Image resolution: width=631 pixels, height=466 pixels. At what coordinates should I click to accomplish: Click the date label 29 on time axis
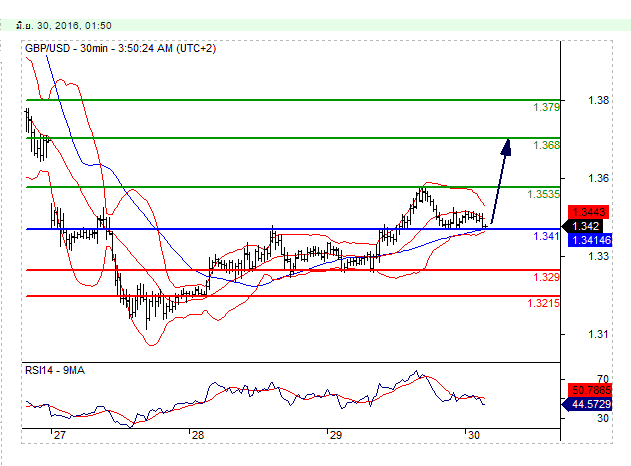(x=335, y=435)
